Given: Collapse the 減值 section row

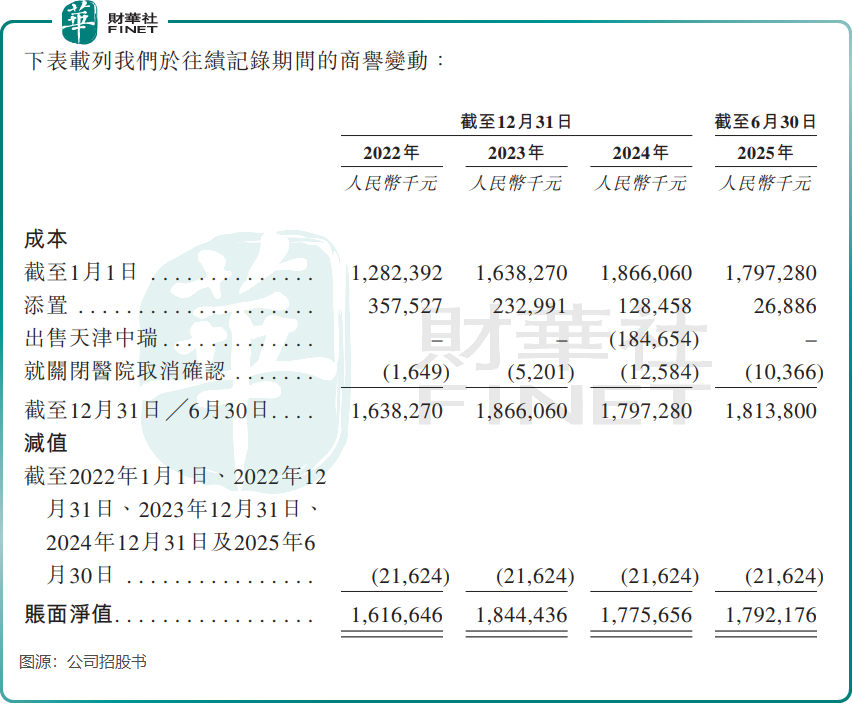Looking at the screenshot, I should point(44,445).
